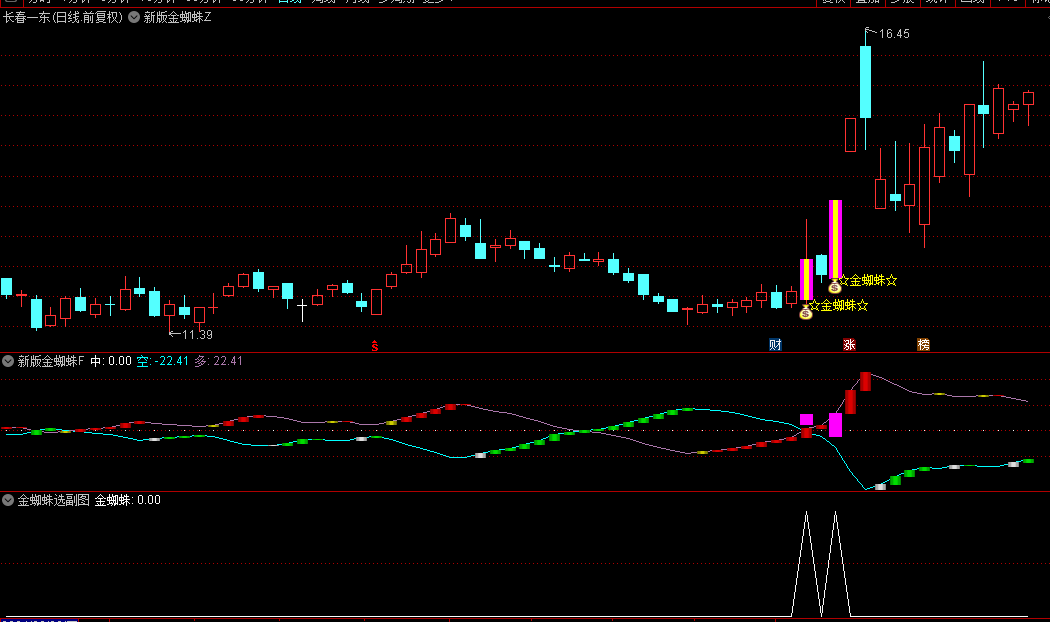The height and width of the screenshot is (622, 1050).
Task: Click the 涨 marker below the candles
Action: [849, 345]
